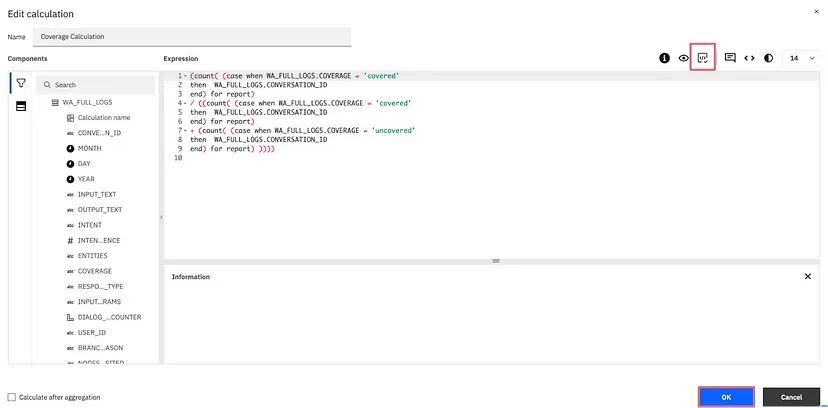The width and height of the screenshot is (828, 408).
Task: Click the OK button
Action: tap(726, 397)
